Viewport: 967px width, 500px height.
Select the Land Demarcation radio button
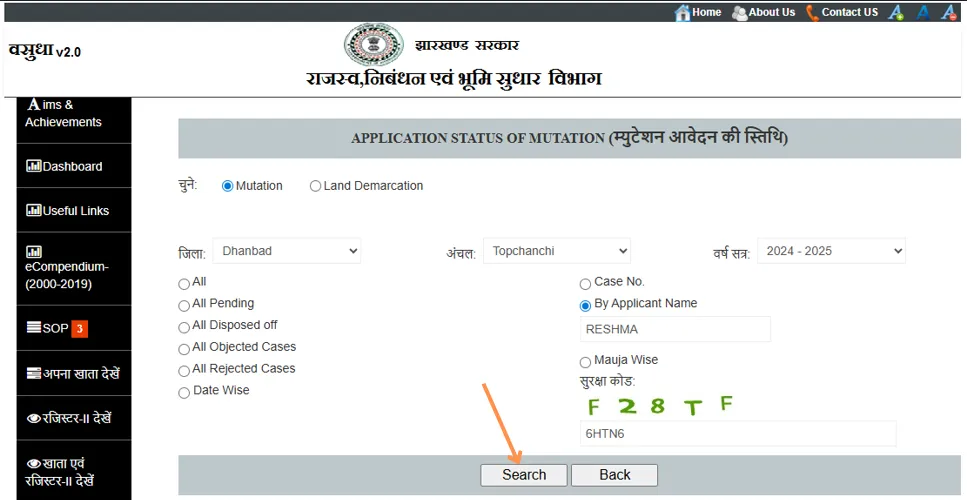(x=315, y=186)
